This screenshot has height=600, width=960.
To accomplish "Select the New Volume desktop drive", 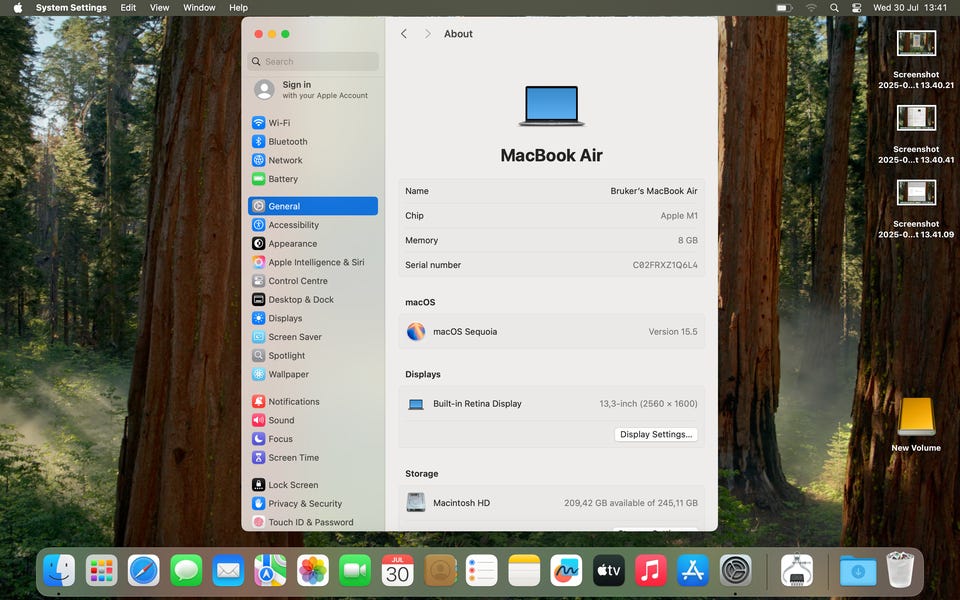I will click(x=916, y=418).
